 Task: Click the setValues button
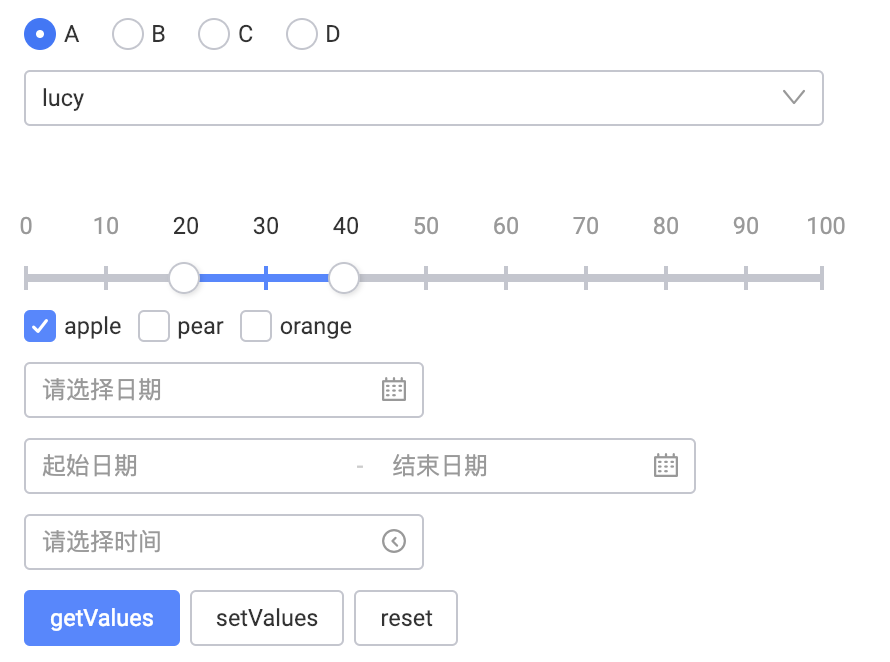[x=267, y=618]
